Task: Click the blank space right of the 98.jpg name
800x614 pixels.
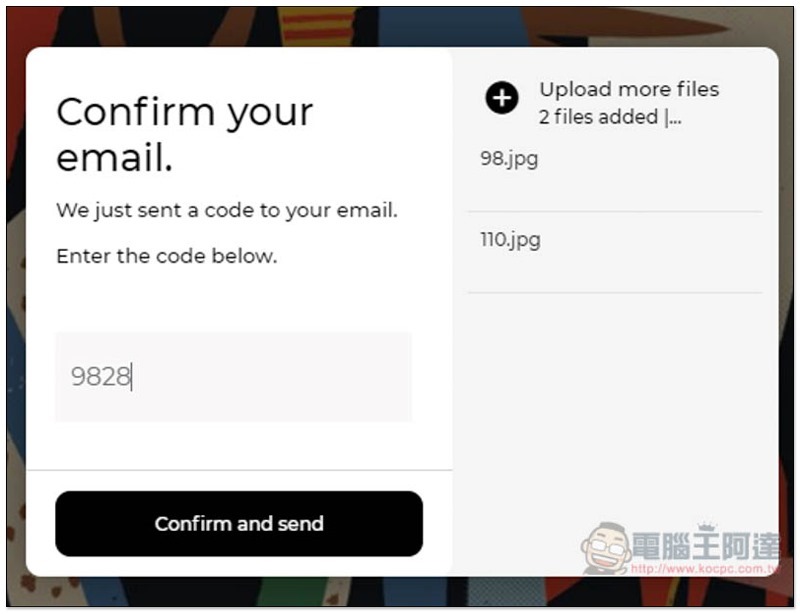Action: coord(651,159)
